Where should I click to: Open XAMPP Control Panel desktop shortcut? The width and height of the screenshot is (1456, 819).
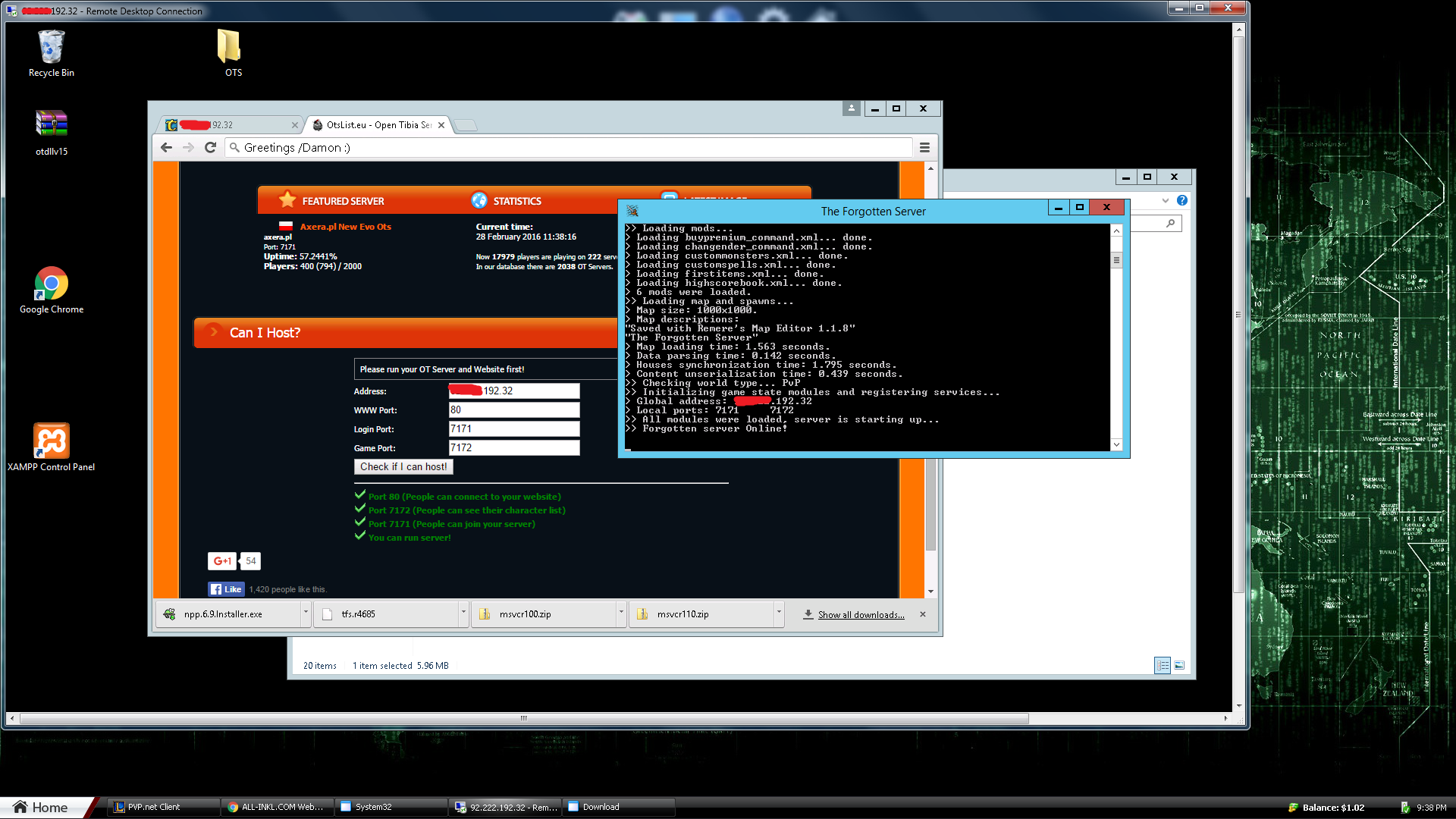[x=52, y=447]
